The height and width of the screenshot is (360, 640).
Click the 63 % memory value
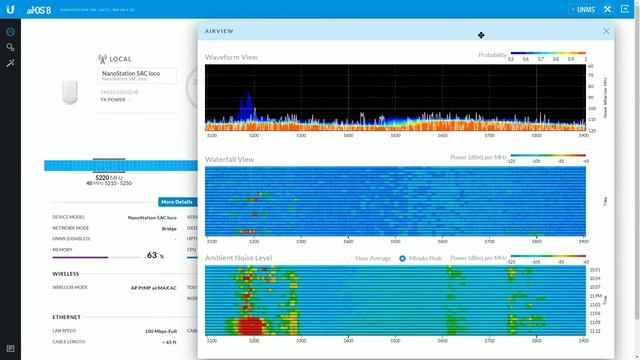pyautogui.click(x=156, y=256)
